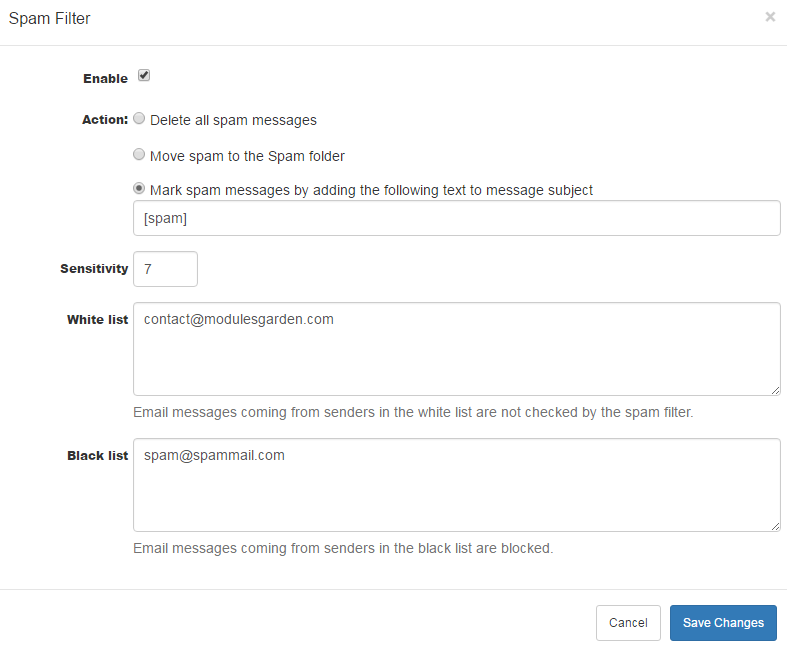Choose Move spam to the Spam folder
The image size is (787, 650).
coord(139,155)
